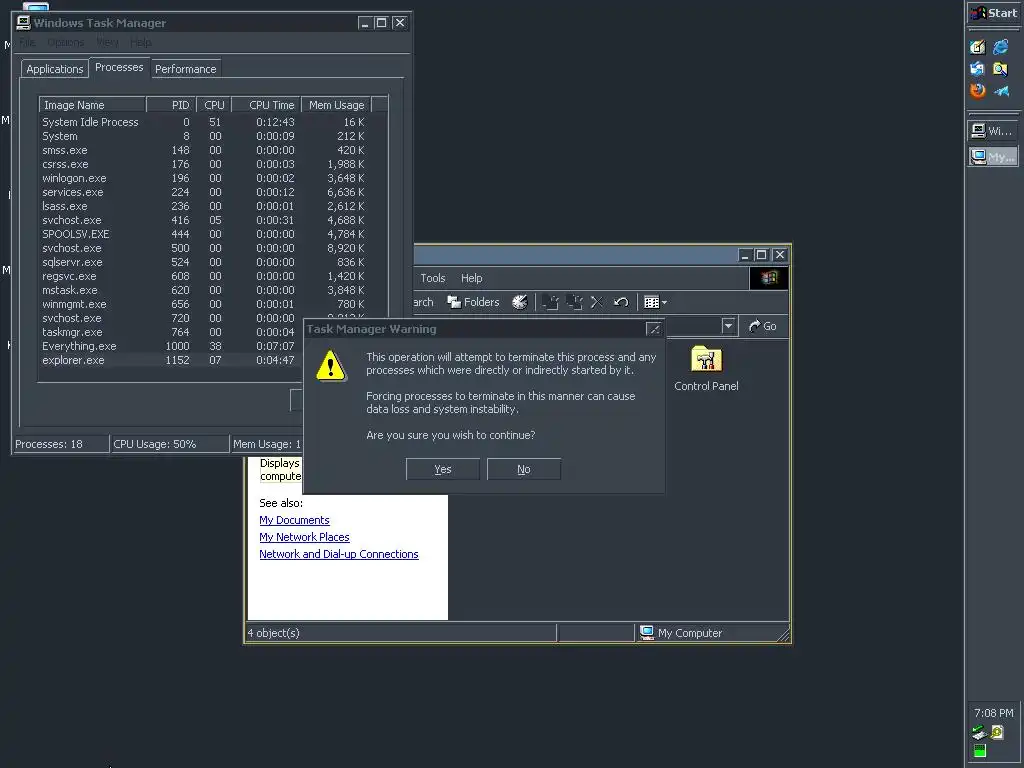1024x768 pixels.
Task: Open the File menu in Task Manager
Action: click(27, 42)
